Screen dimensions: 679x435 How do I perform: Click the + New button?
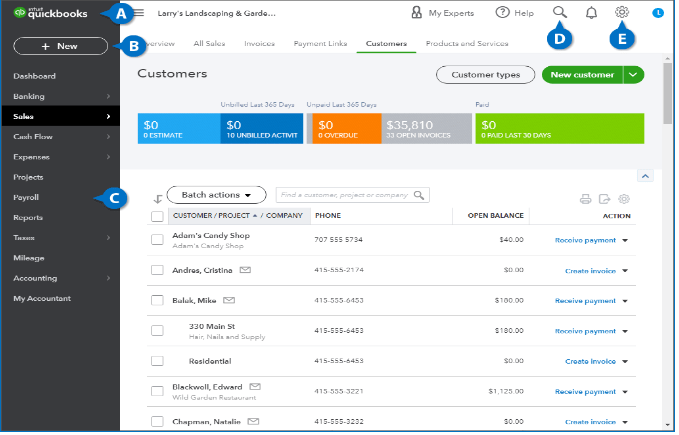tap(61, 46)
